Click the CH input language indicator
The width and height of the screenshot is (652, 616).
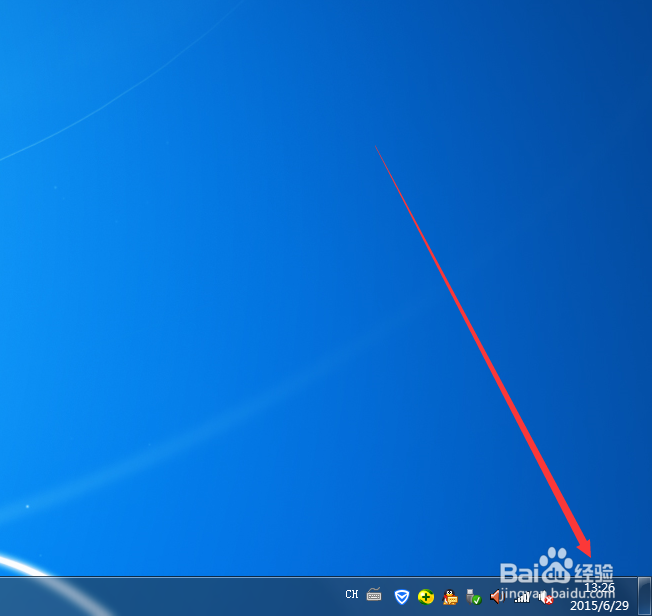[351, 594]
